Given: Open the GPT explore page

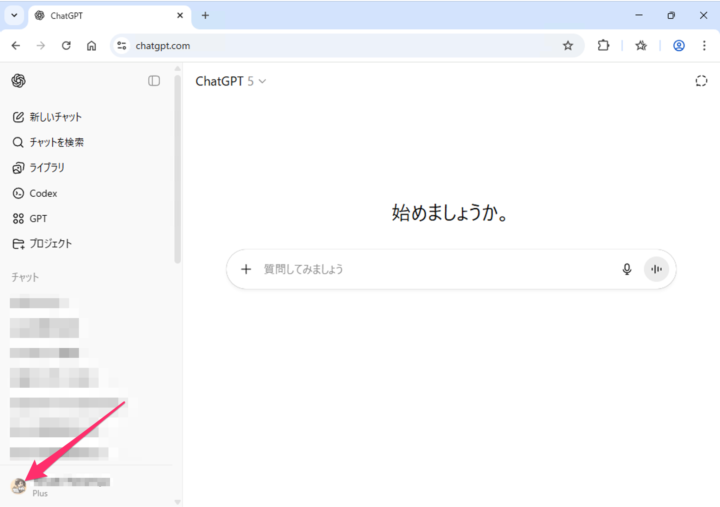Looking at the screenshot, I should click(37, 218).
